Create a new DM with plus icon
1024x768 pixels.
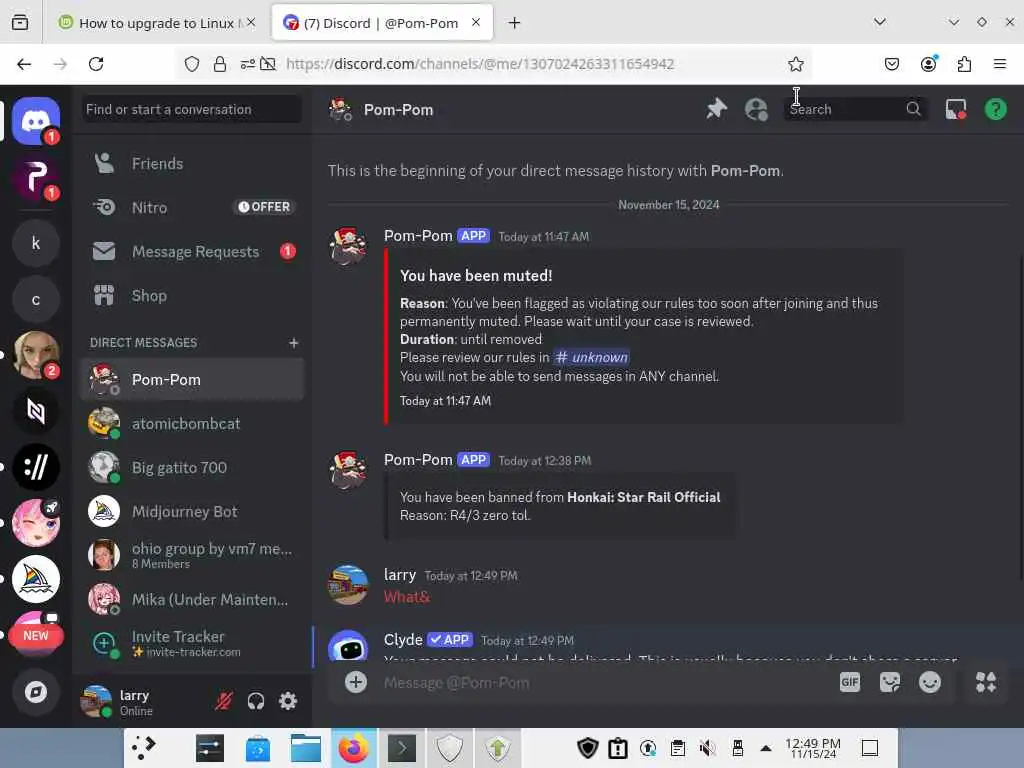tap(293, 343)
